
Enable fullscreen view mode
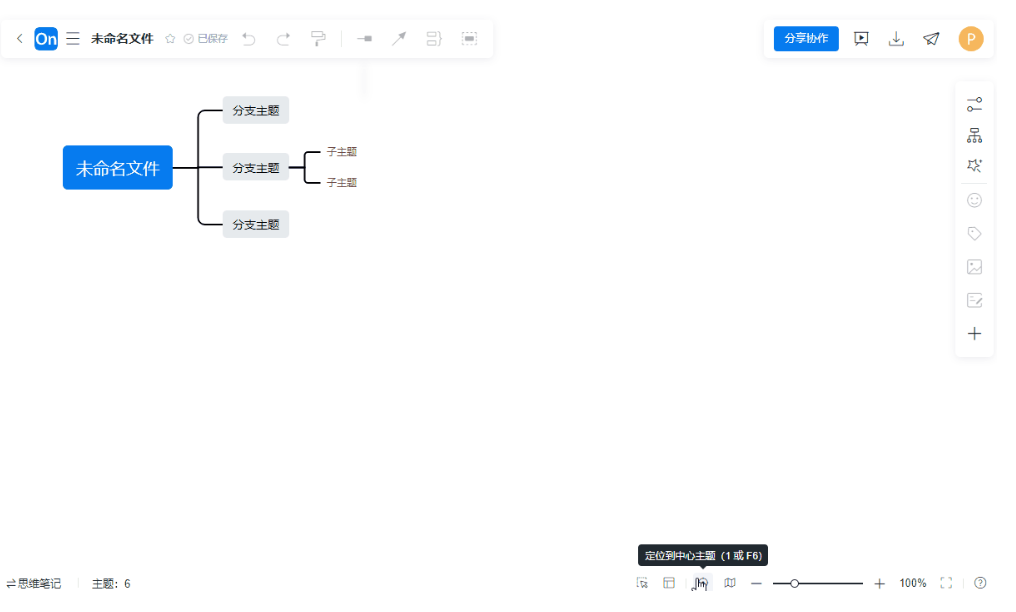946,583
